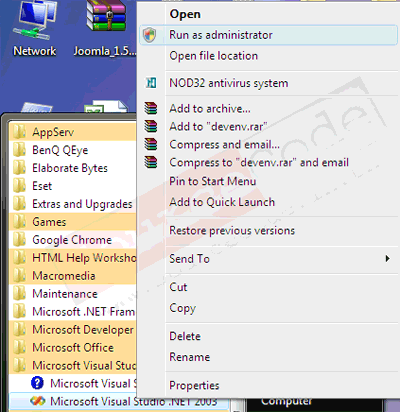Select Run as administrator shield icon
Screen dimensions: 400x412
tap(149, 35)
